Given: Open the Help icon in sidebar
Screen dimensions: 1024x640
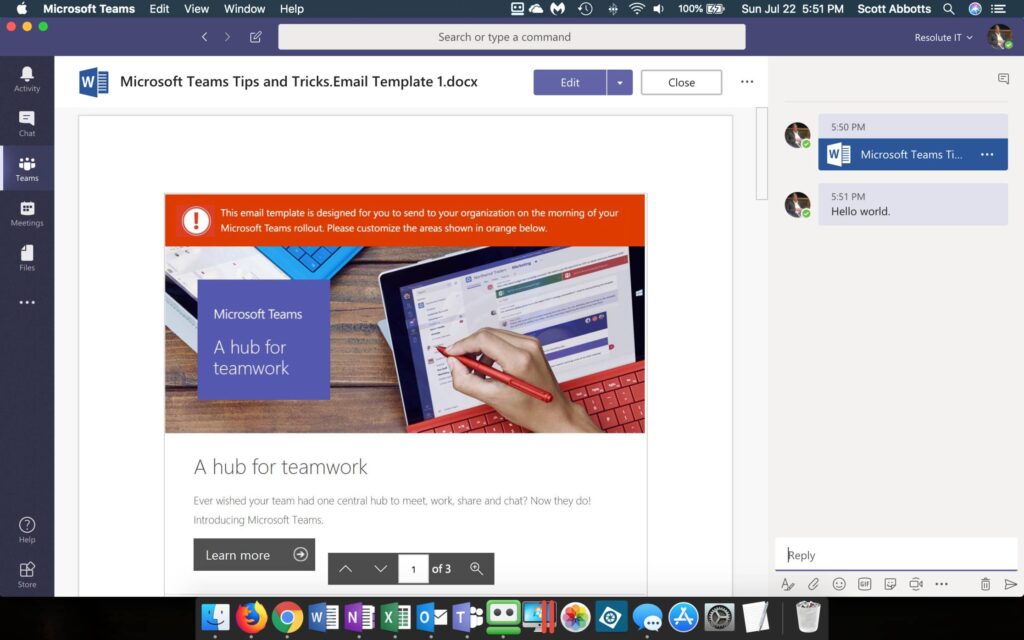Looking at the screenshot, I should pyautogui.click(x=27, y=530).
